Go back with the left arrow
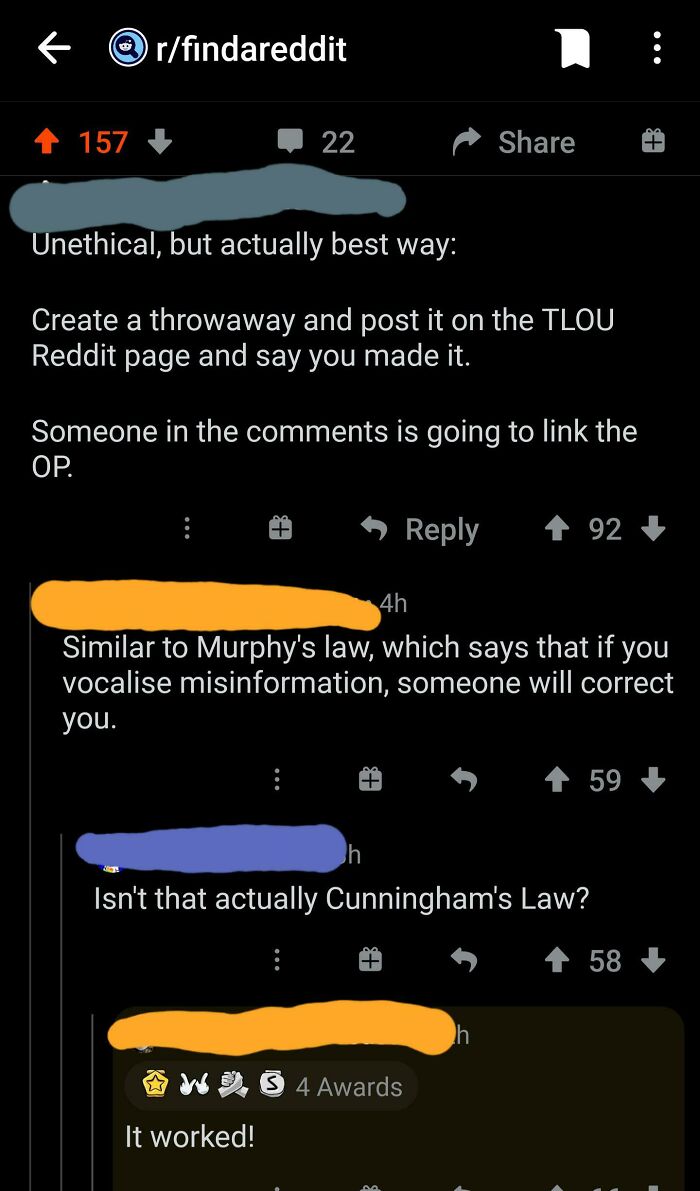This screenshot has height=1191, width=700. (54, 49)
